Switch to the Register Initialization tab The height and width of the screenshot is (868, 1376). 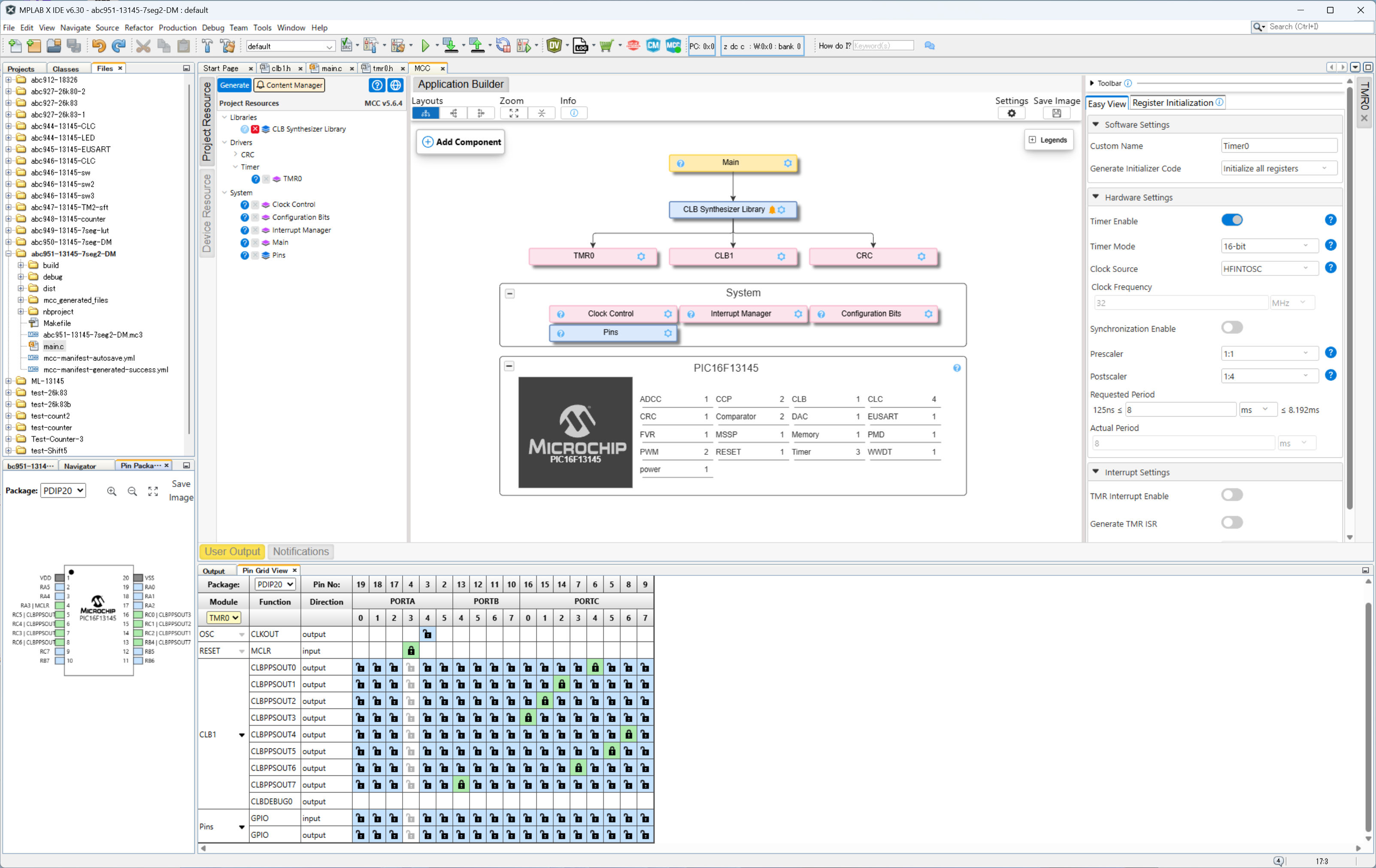pos(1177,103)
